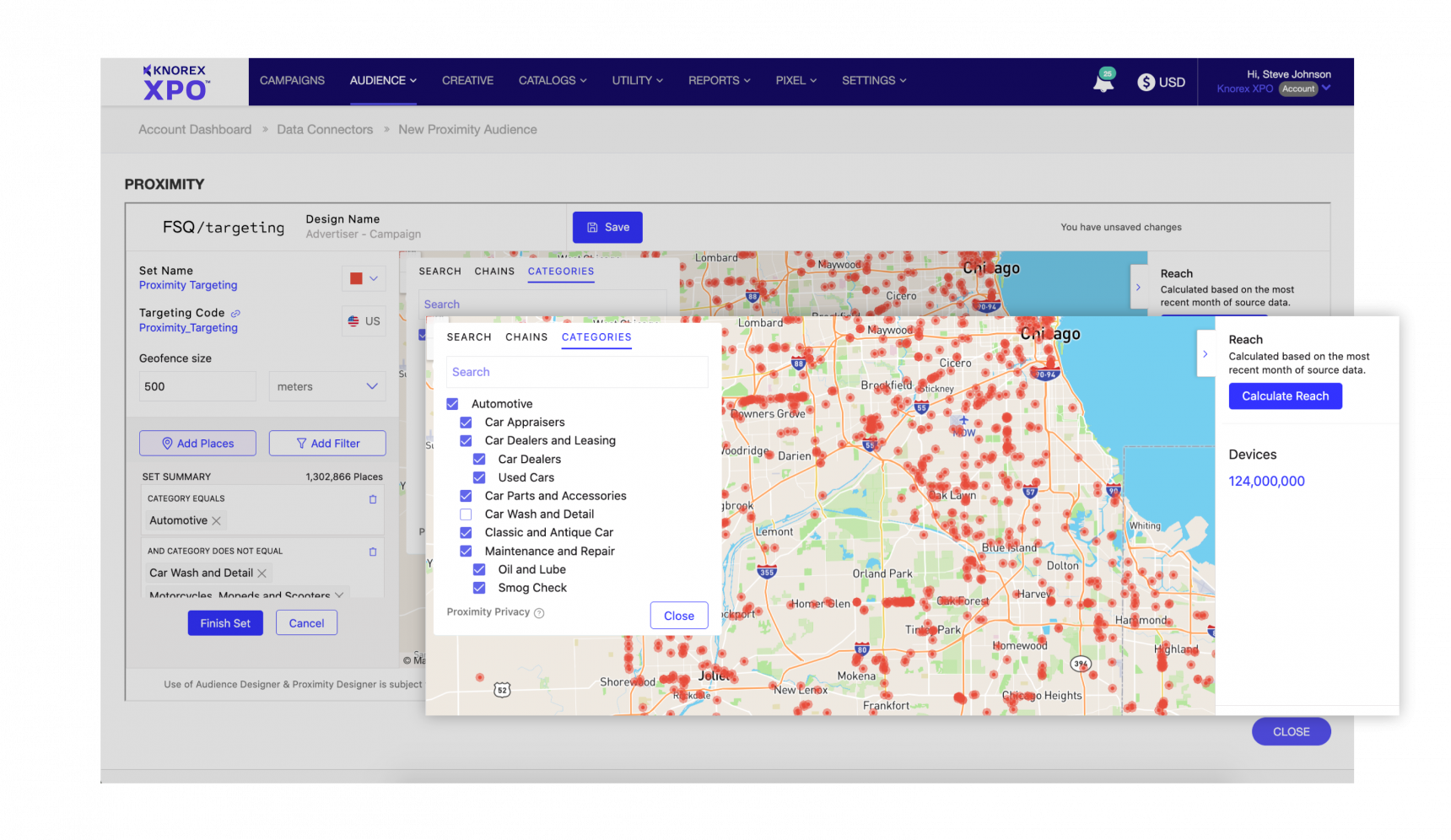Open the Data Connectors breadcrumb
Screen dimensions: 1451x840
tap(325, 130)
